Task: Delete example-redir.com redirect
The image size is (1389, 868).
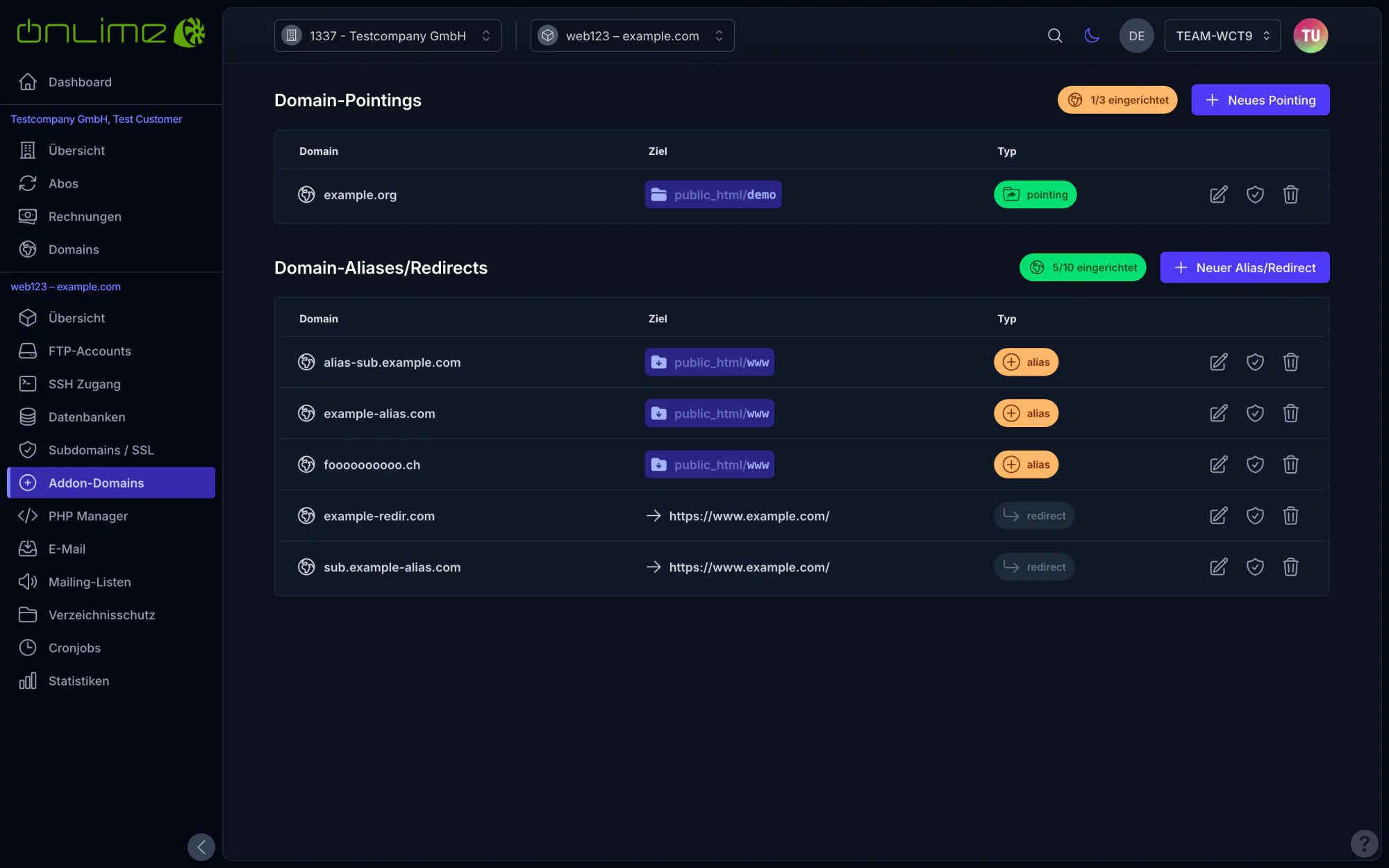Action: (x=1291, y=516)
